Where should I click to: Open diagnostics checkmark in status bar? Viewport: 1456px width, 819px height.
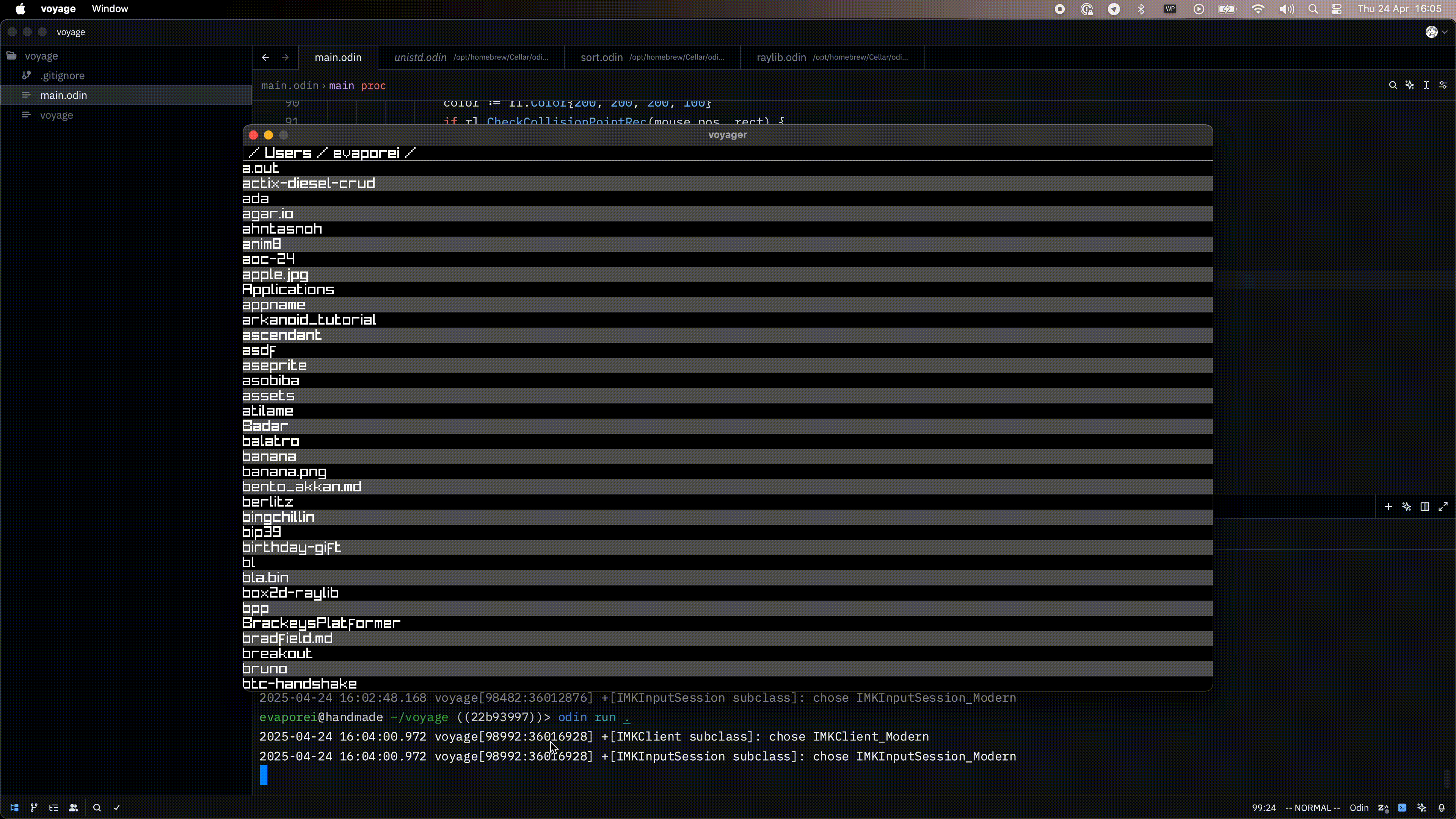[117, 808]
